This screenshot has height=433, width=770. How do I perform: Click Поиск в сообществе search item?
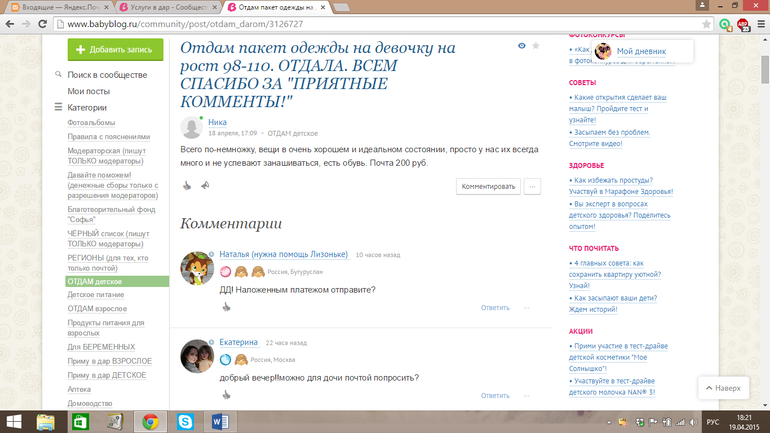(x=107, y=75)
